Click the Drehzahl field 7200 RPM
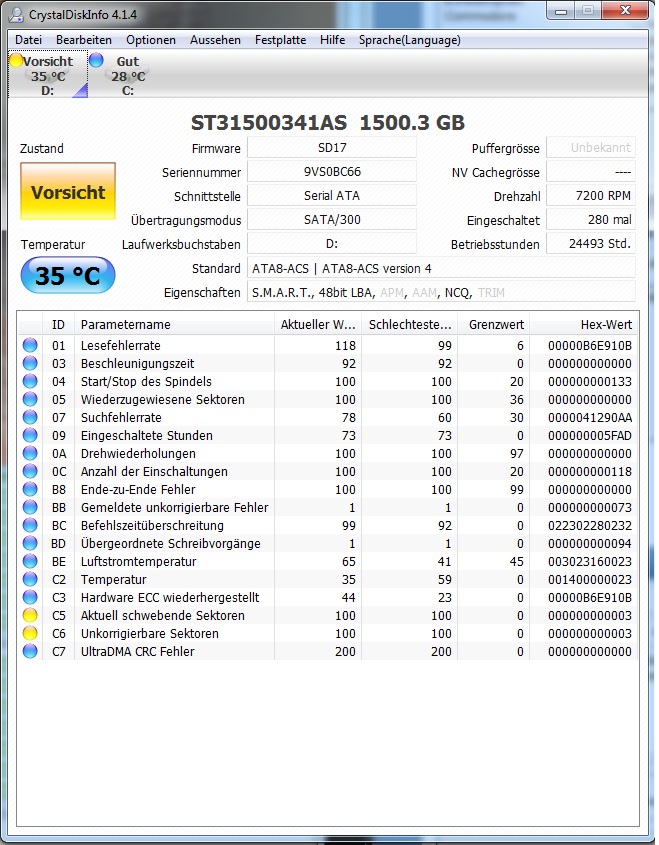This screenshot has width=659, height=845. [591, 196]
